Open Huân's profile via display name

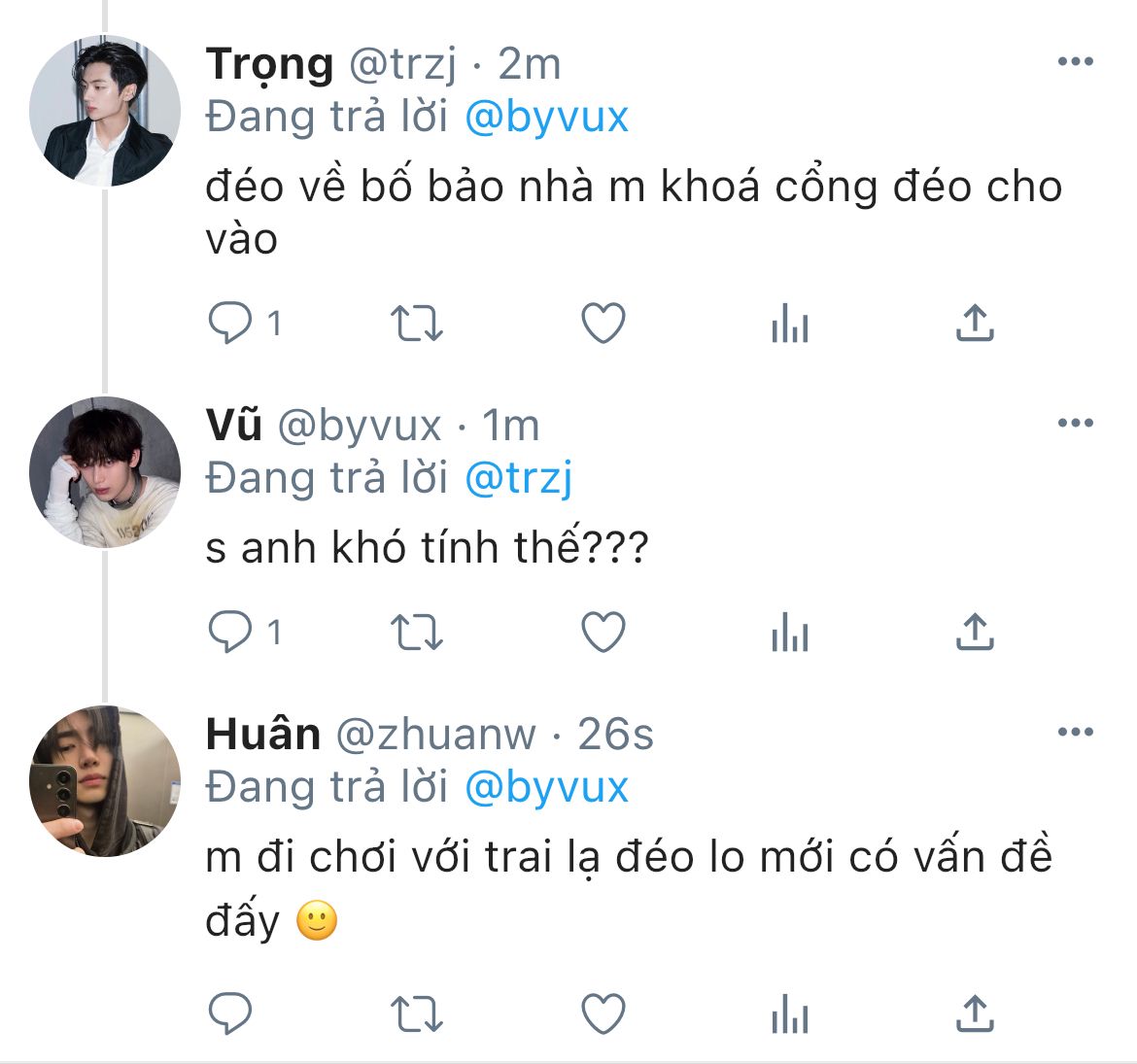tap(262, 735)
